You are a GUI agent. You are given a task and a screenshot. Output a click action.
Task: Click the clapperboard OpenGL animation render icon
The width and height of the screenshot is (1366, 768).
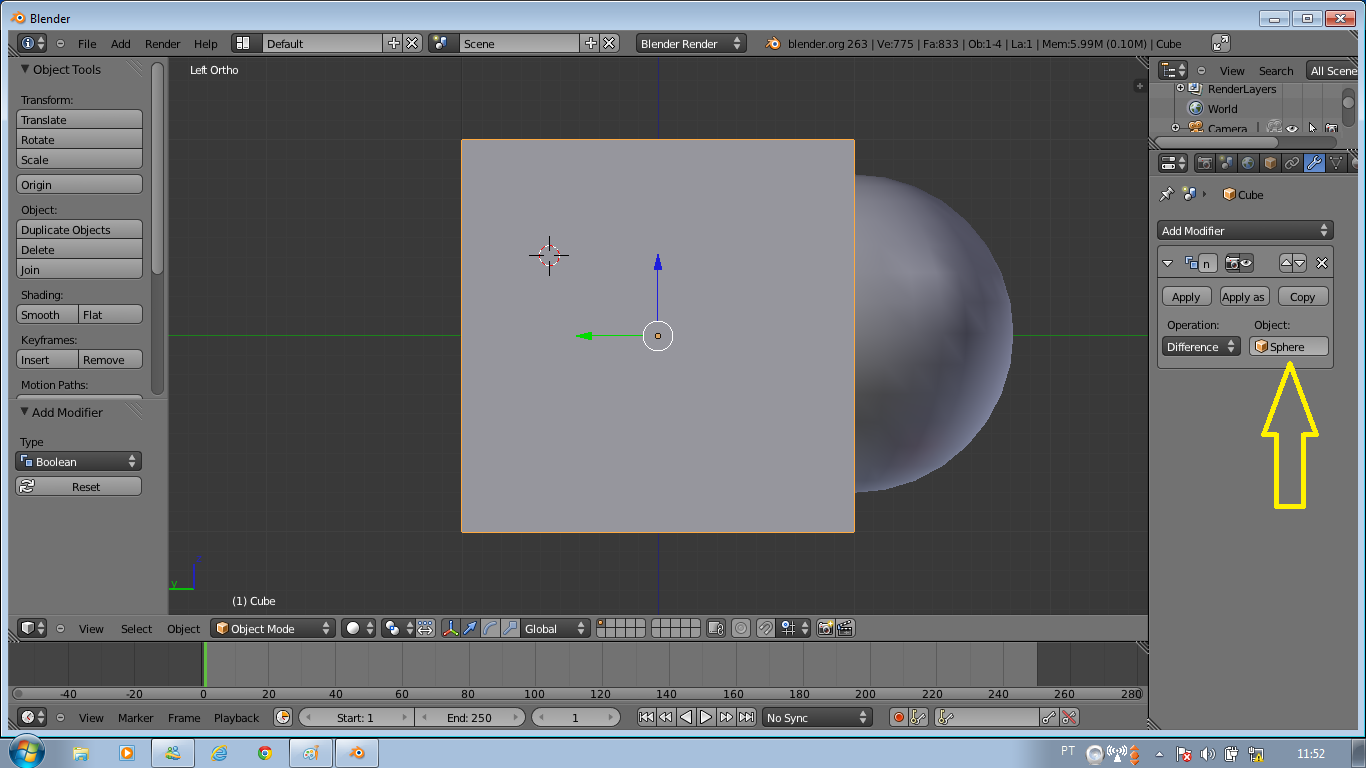843,628
